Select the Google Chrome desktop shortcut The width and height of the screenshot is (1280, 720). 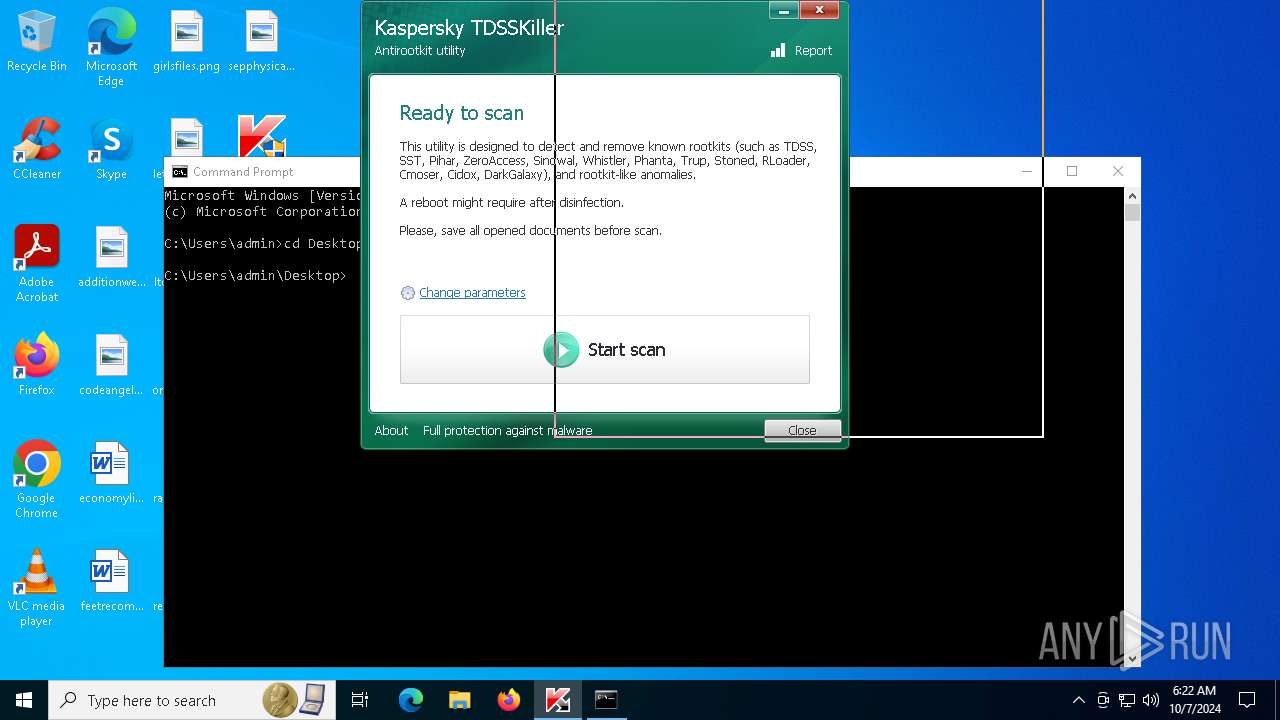(x=37, y=479)
